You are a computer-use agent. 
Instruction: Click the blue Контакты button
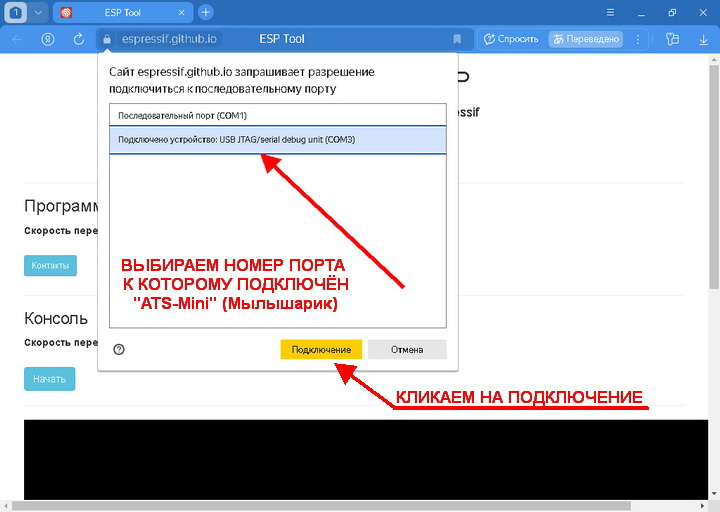tap(50, 265)
